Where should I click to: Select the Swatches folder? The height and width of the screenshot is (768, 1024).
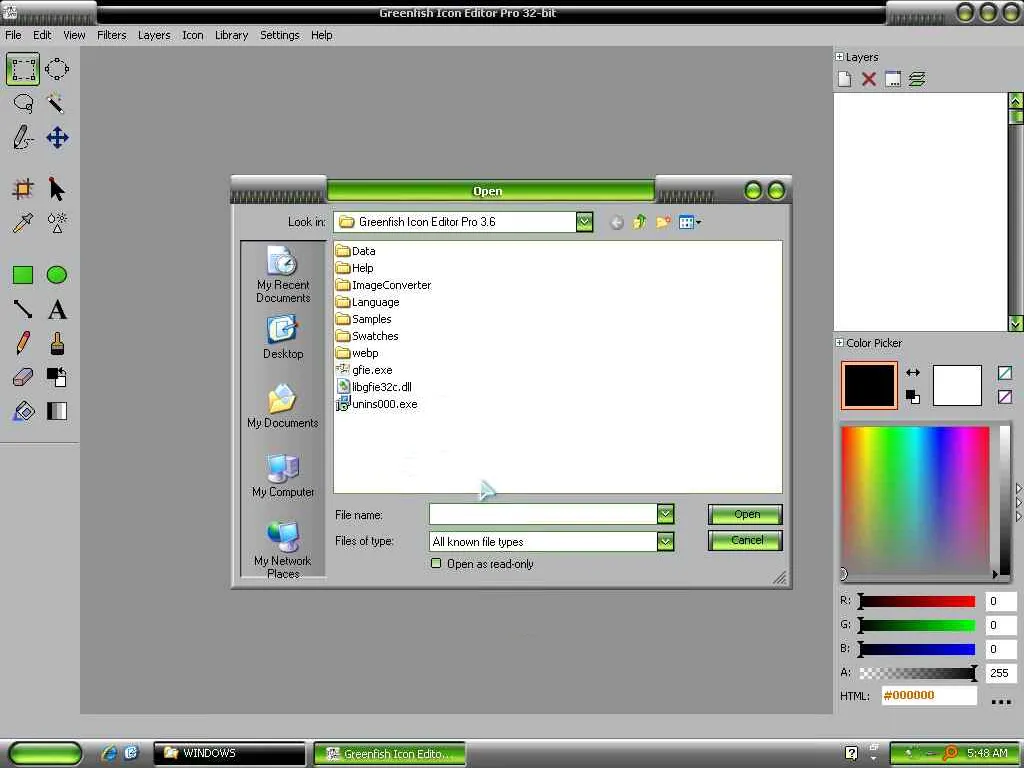[366, 336]
